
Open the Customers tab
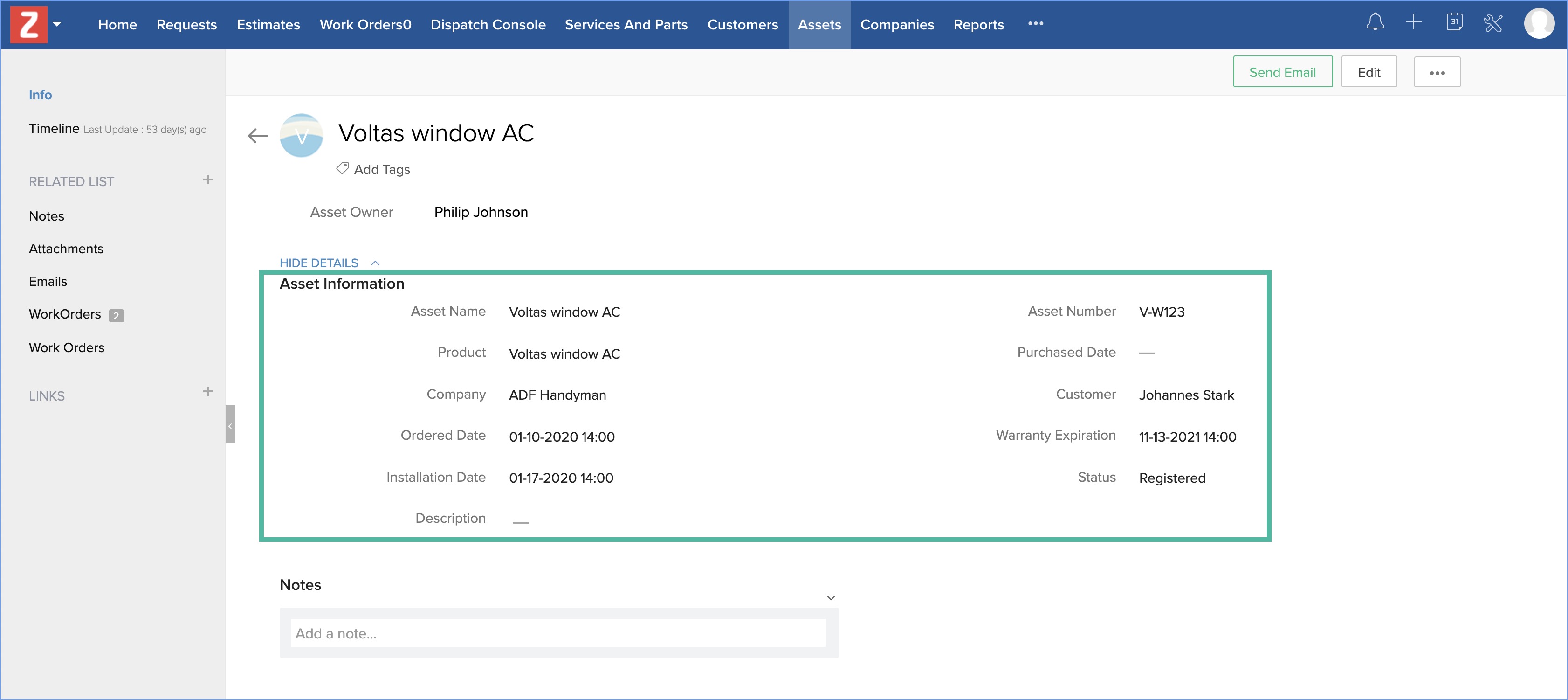[x=742, y=25]
